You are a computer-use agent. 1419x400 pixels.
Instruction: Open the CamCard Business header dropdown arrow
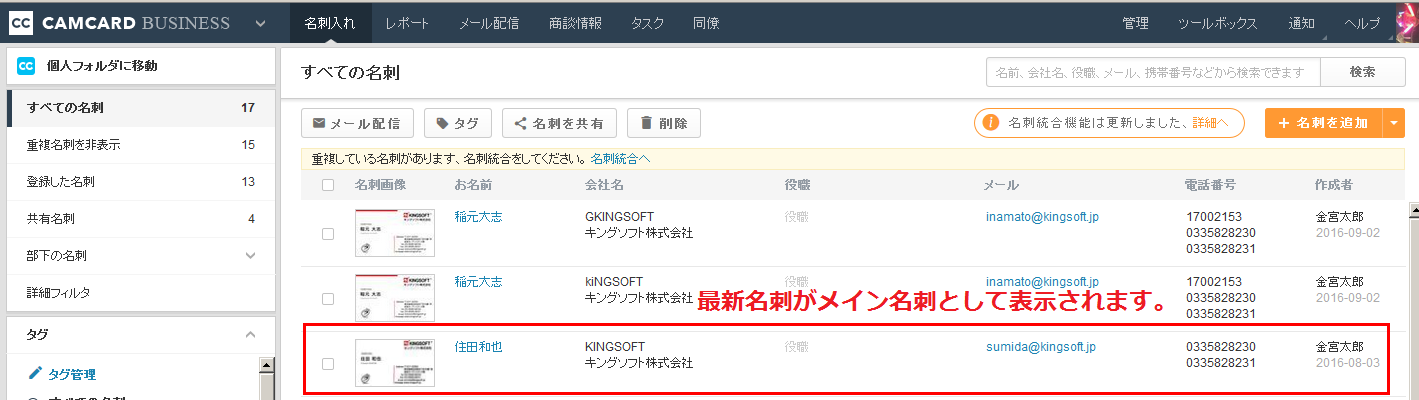click(261, 23)
